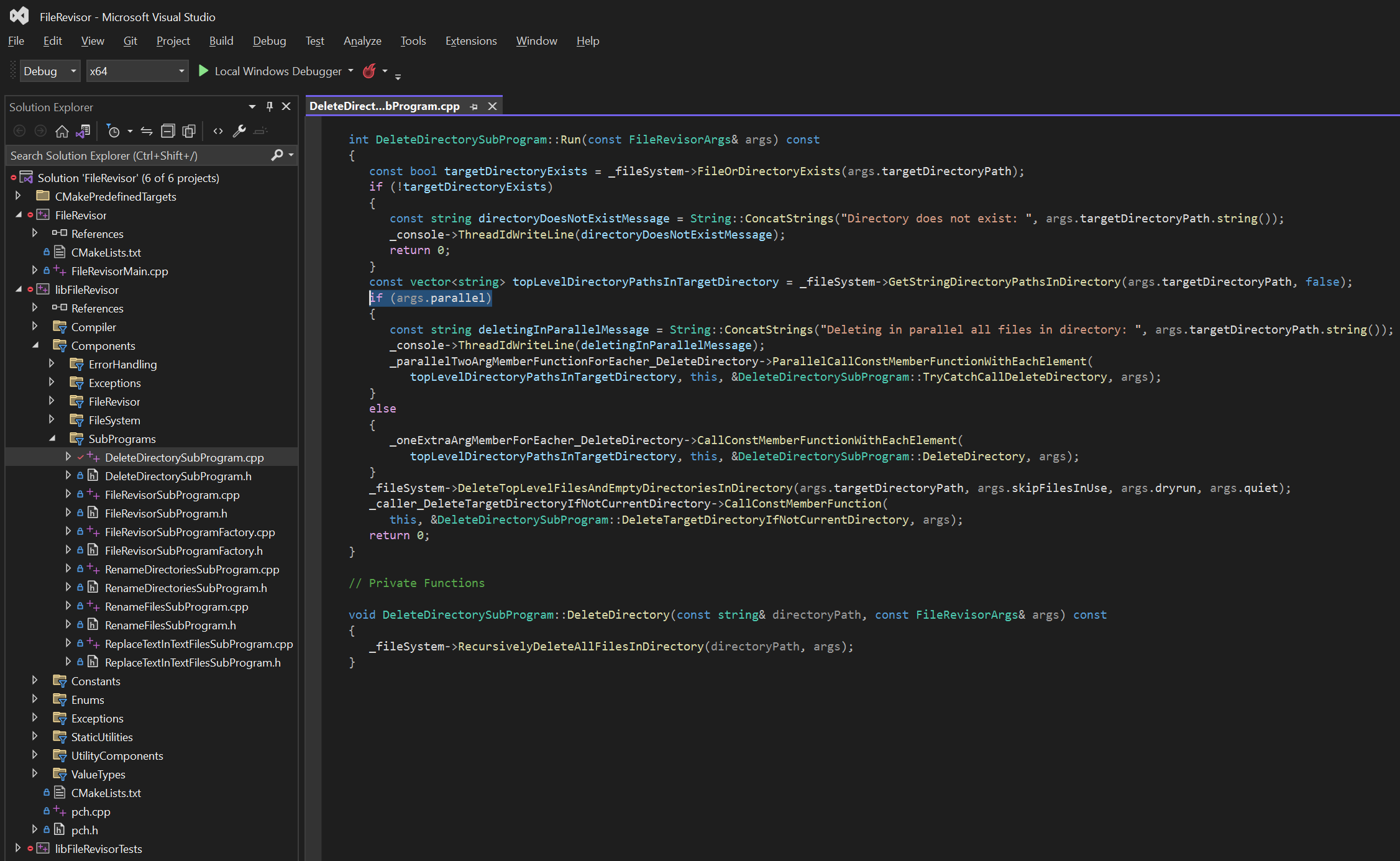Open the Solution Explorer window options dropdown arrow

[252, 107]
